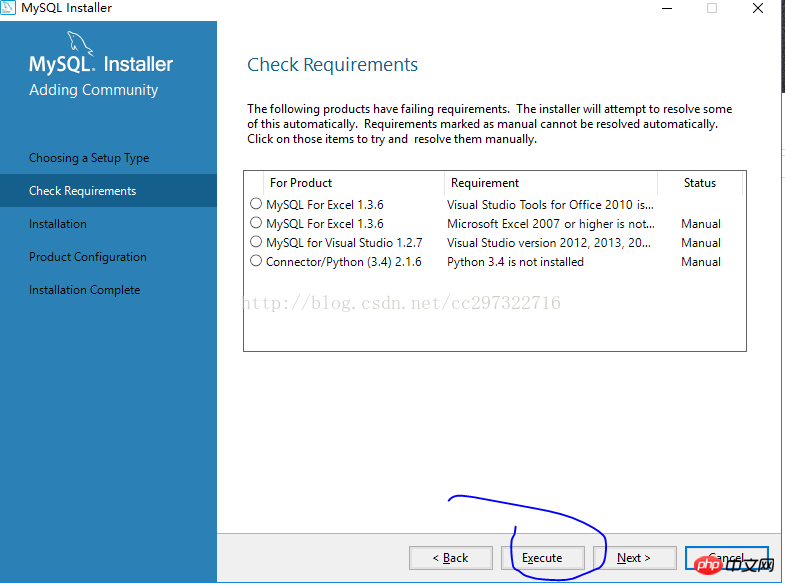Viewport: 785px width, 585px height.
Task: Click 'Microsoft Excel 2007 or higher is not...' requirement
Action: (x=551, y=224)
